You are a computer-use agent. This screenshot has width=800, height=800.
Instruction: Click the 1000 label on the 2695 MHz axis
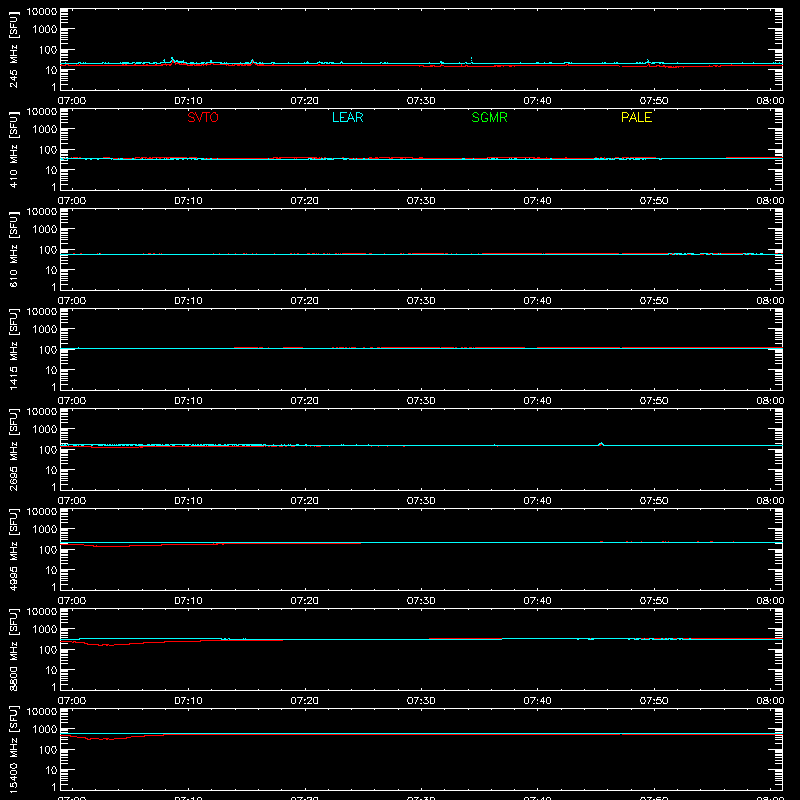coord(45,430)
